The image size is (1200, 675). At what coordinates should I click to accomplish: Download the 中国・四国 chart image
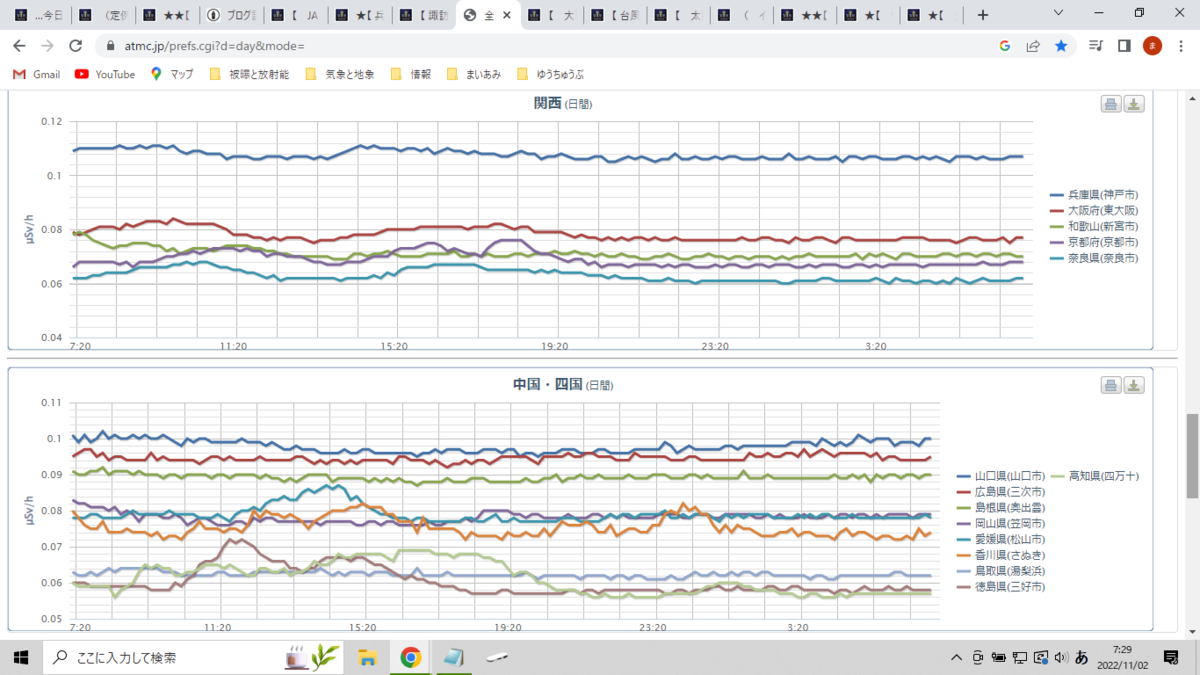(x=1133, y=386)
